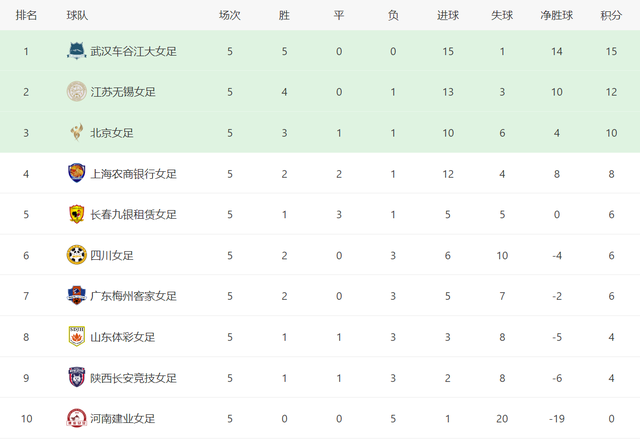Visit the 河南建业女足 team name link
The height and width of the screenshot is (444, 640).
pyautogui.click(x=122, y=419)
